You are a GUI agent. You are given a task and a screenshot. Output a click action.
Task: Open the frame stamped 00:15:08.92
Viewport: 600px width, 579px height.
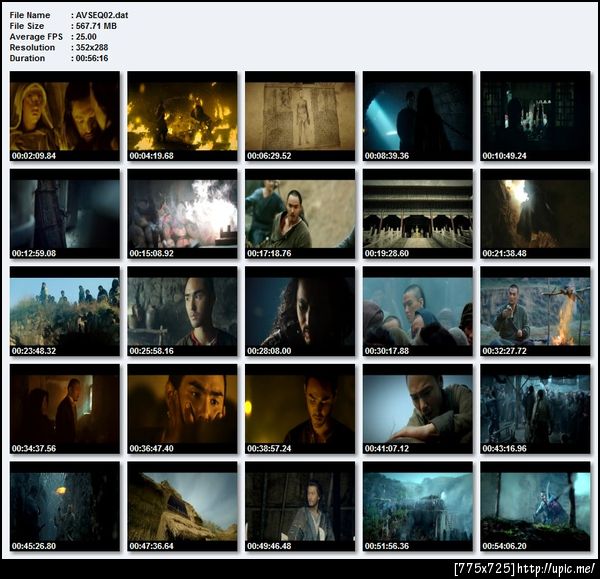point(182,214)
